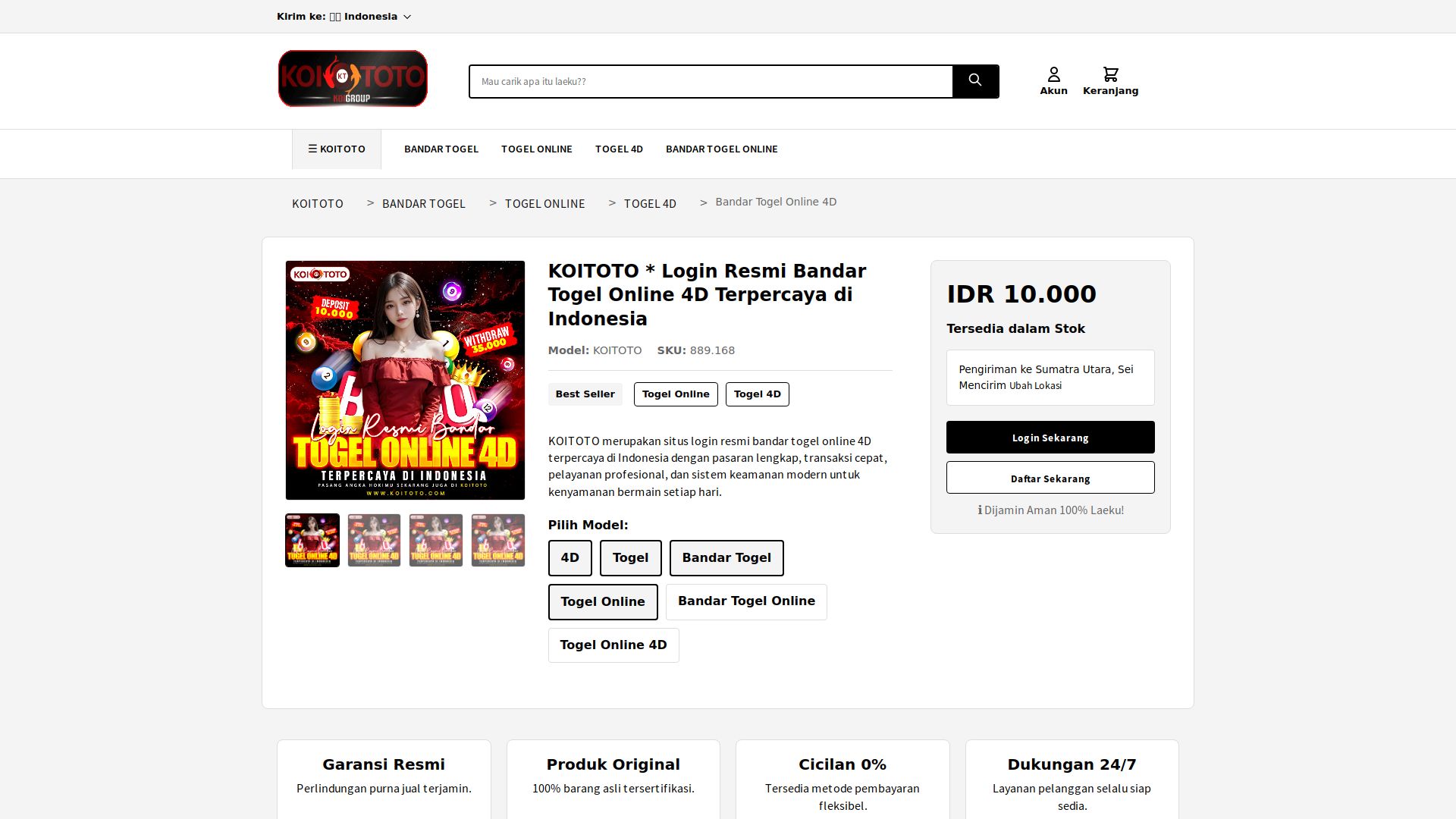Select the third product thumbnail

(x=436, y=541)
